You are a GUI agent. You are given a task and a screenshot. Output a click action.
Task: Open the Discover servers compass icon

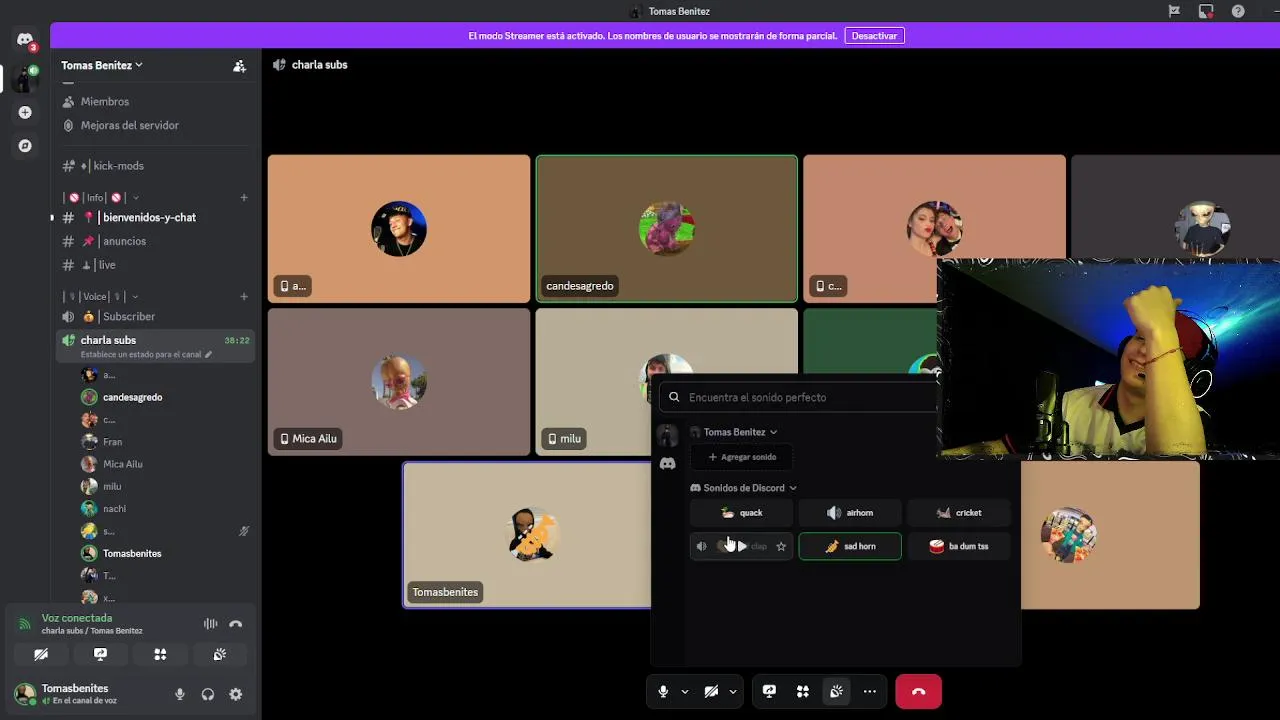(25, 146)
